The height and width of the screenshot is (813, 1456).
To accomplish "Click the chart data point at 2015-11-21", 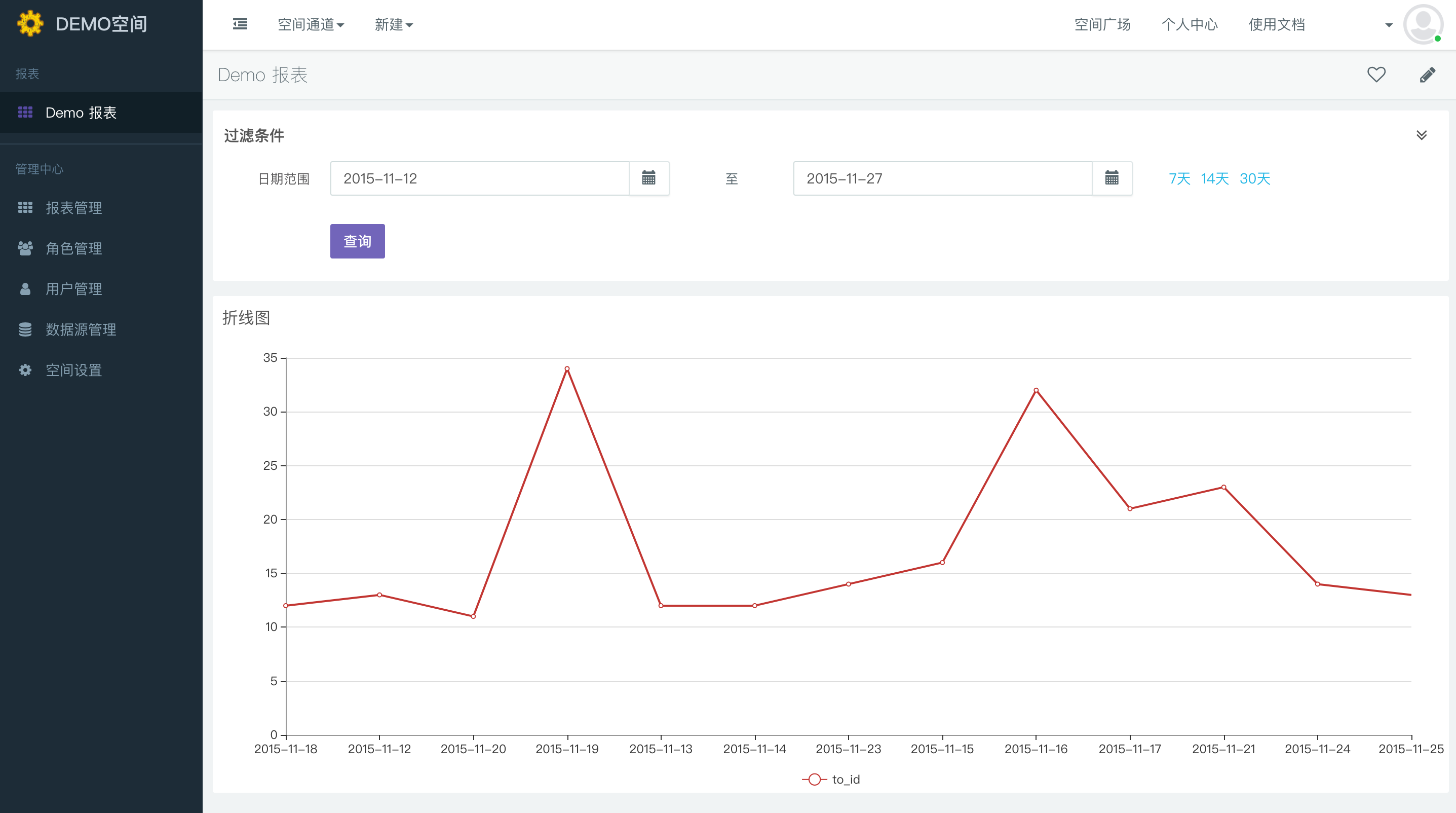I will (x=1223, y=487).
